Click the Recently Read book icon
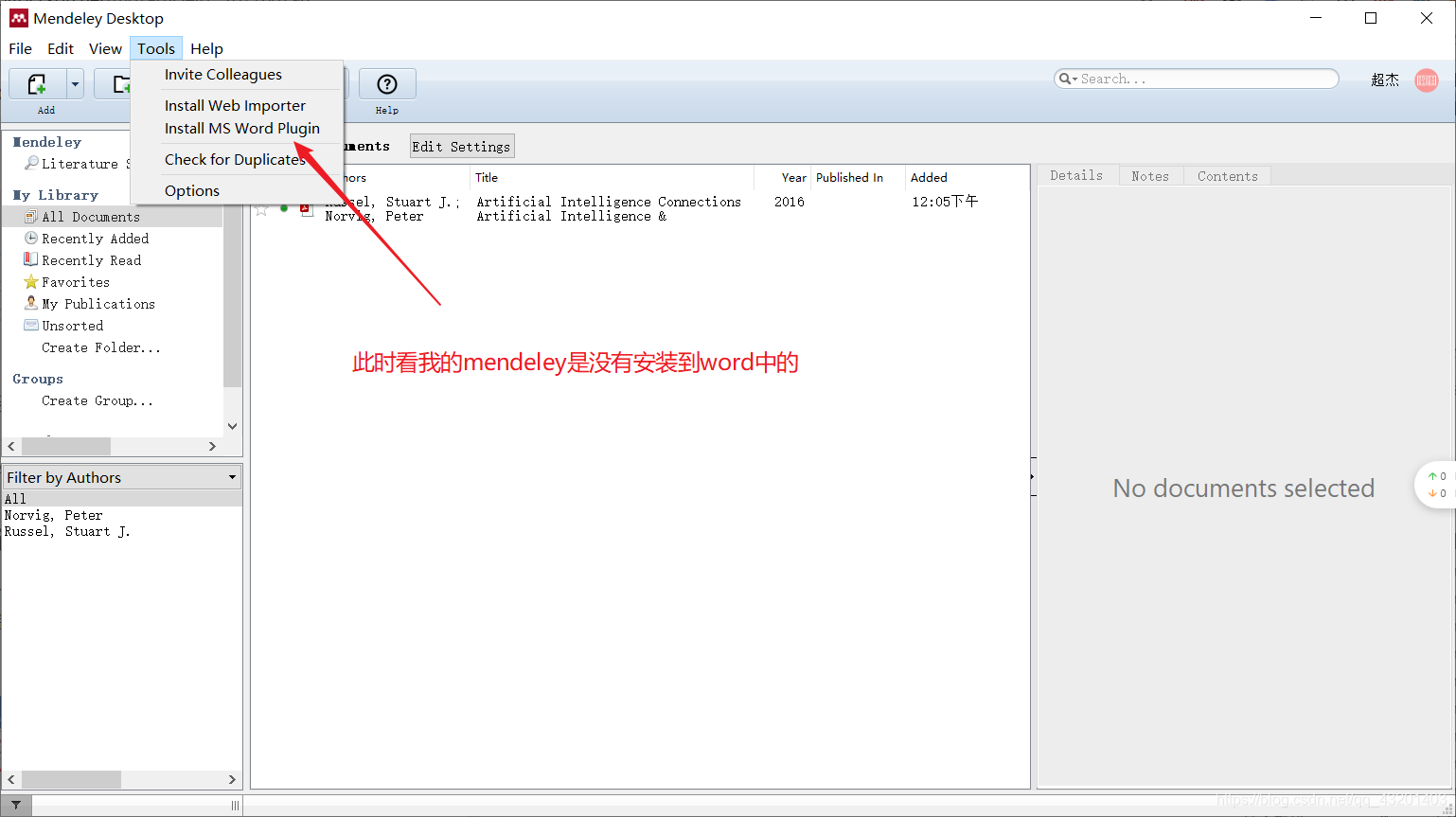Screen dimensions: 1456x817 coord(31,259)
